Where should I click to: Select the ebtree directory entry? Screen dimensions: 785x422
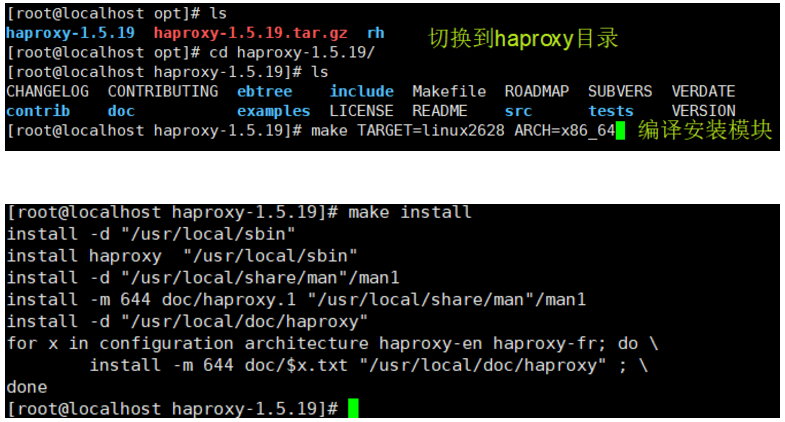click(264, 92)
